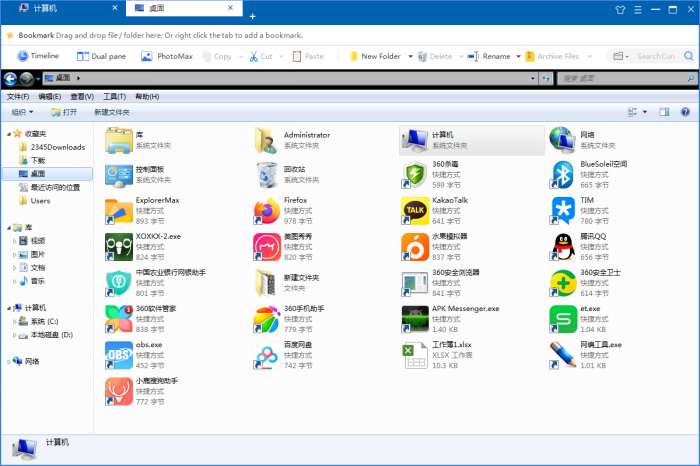Open the 工具(T) menu
Image resolution: width=700 pixels, height=466 pixels.
(x=115, y=96)
